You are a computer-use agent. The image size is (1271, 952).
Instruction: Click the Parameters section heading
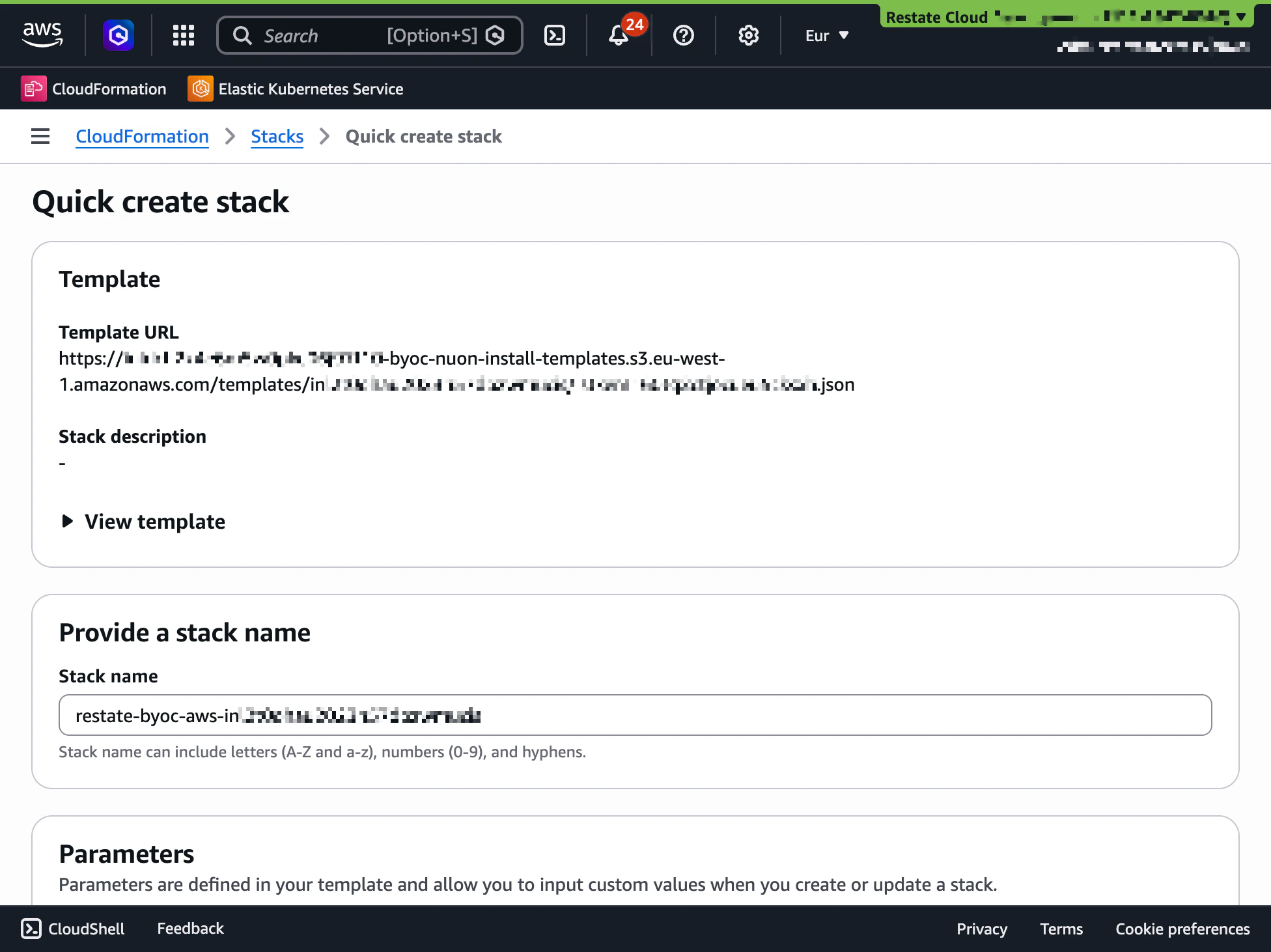coord(126,854)
